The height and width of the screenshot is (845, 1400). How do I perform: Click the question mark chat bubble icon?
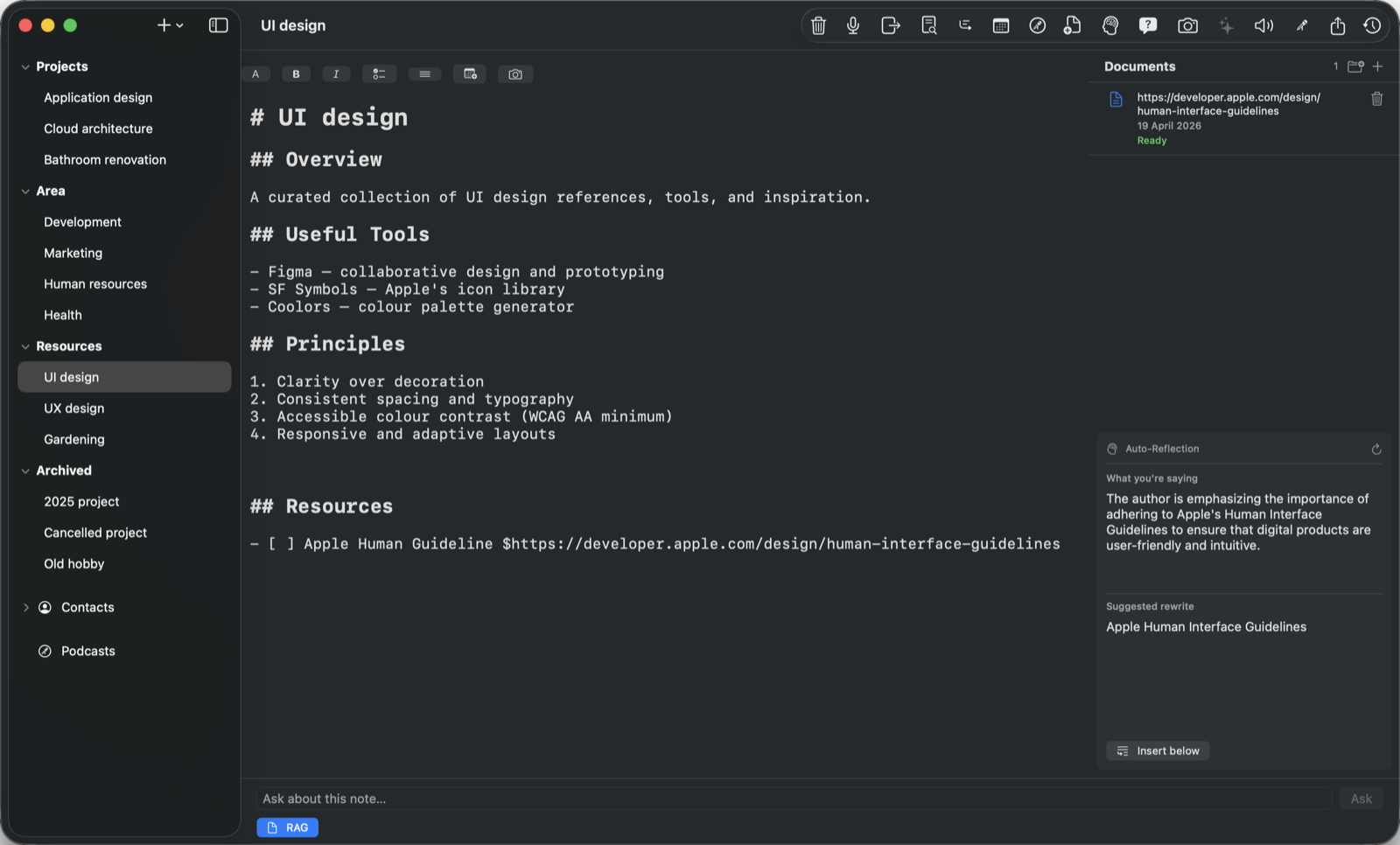[1148, 25]
